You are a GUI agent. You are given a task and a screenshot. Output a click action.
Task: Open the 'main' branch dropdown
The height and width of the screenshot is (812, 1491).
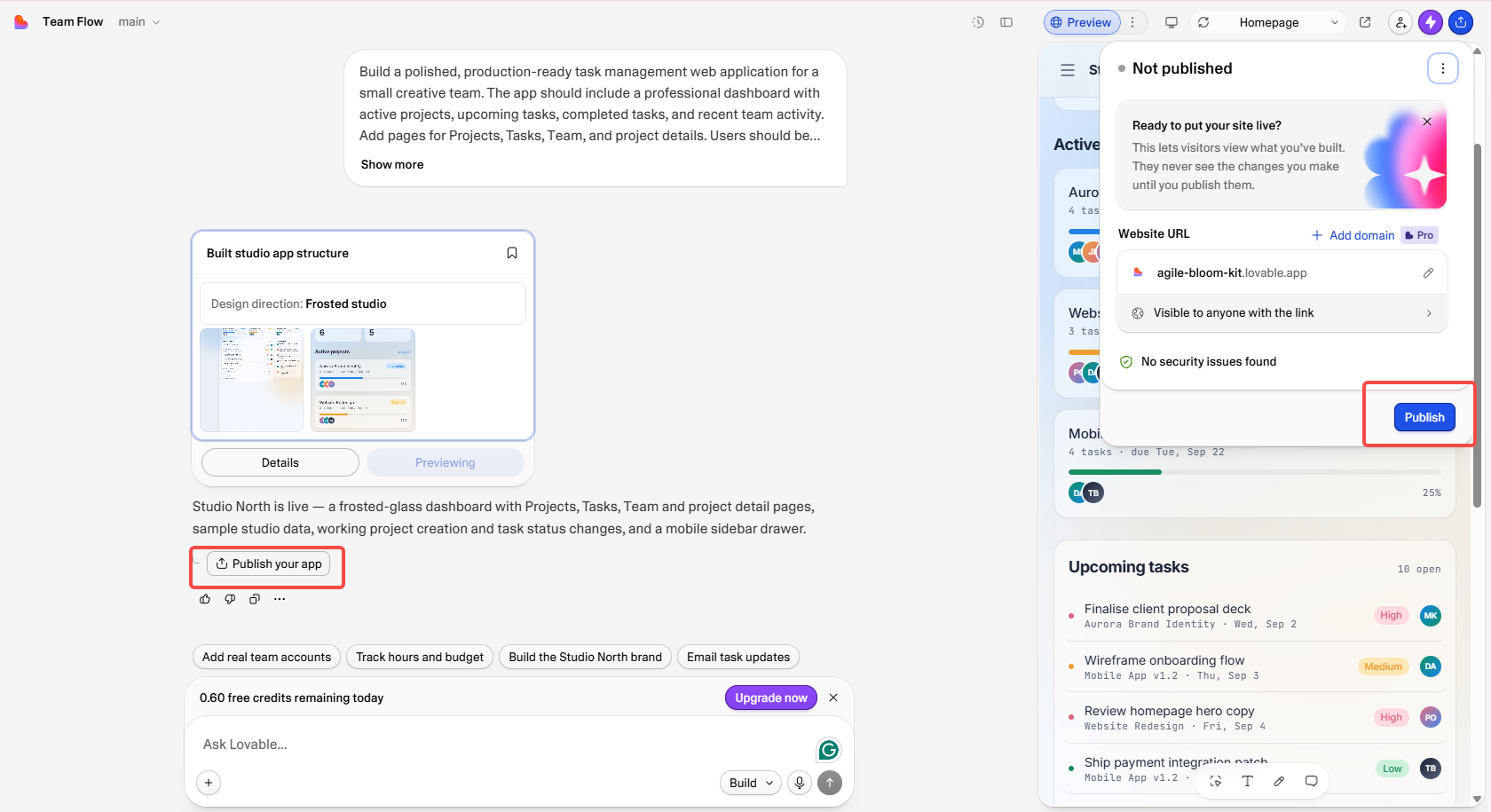[x=139, y=22]
